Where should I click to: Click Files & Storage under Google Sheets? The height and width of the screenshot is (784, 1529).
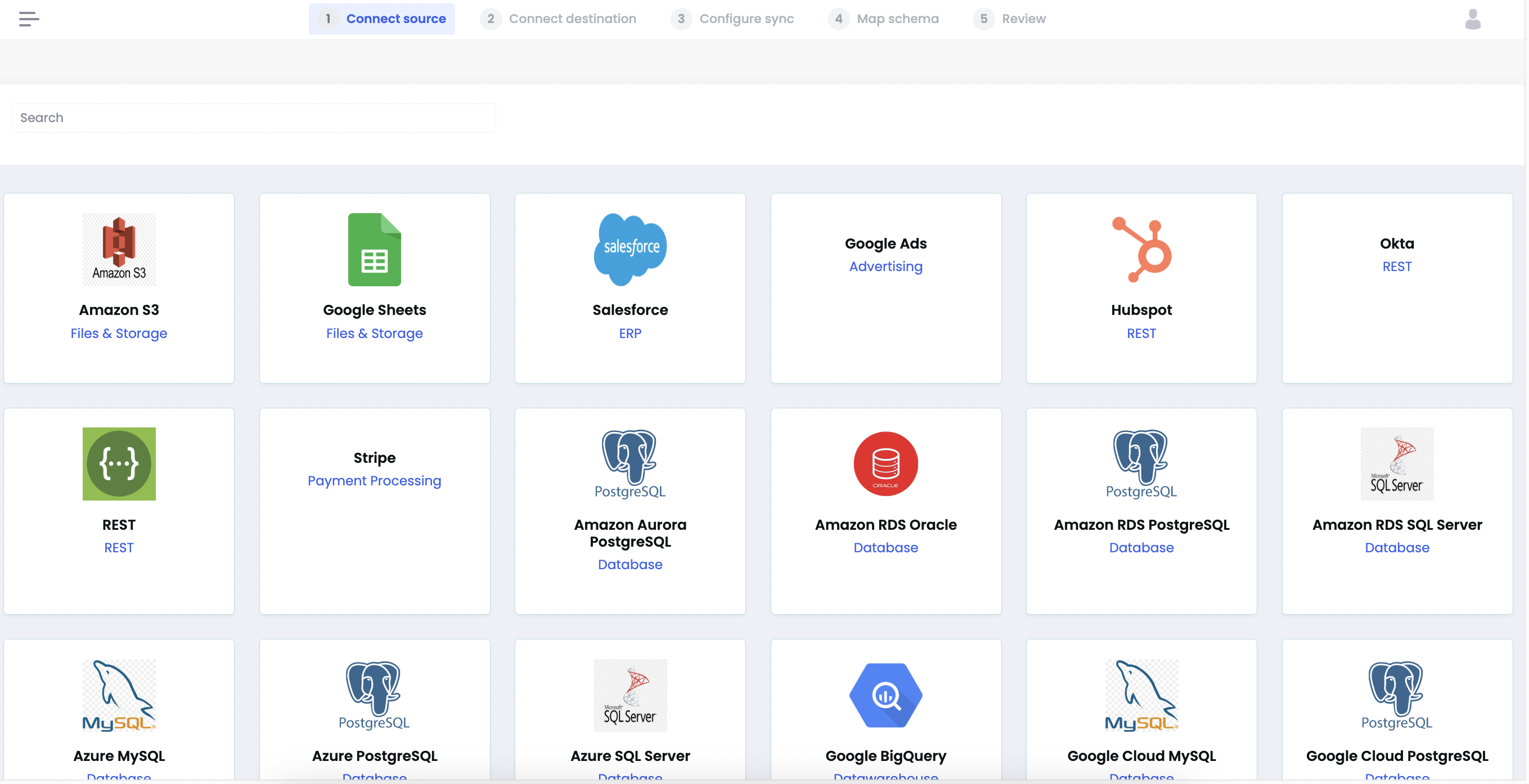click(x=375, y=333)
